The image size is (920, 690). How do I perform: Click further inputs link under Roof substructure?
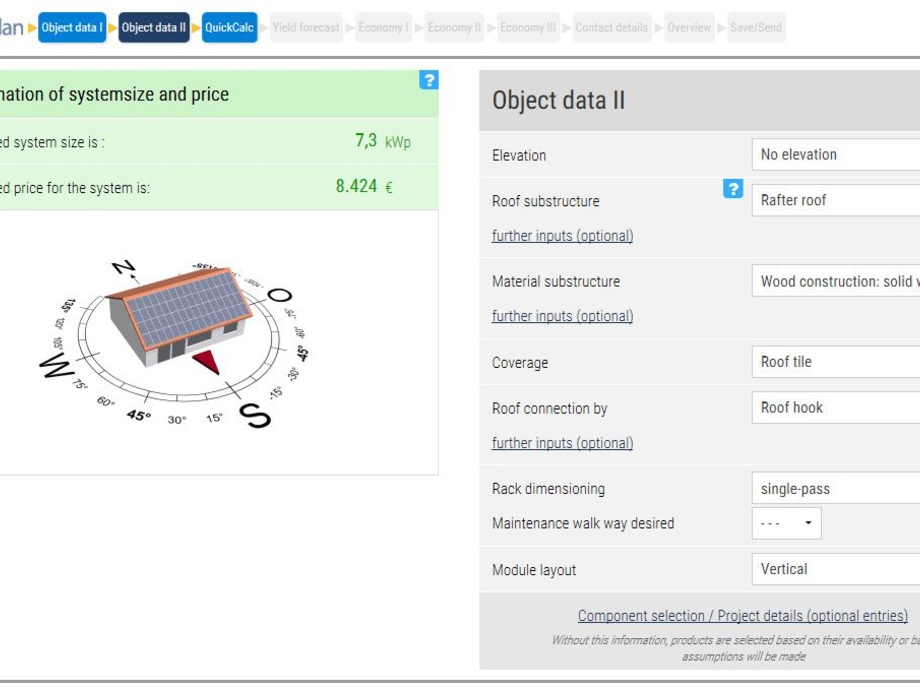(562, 236)
